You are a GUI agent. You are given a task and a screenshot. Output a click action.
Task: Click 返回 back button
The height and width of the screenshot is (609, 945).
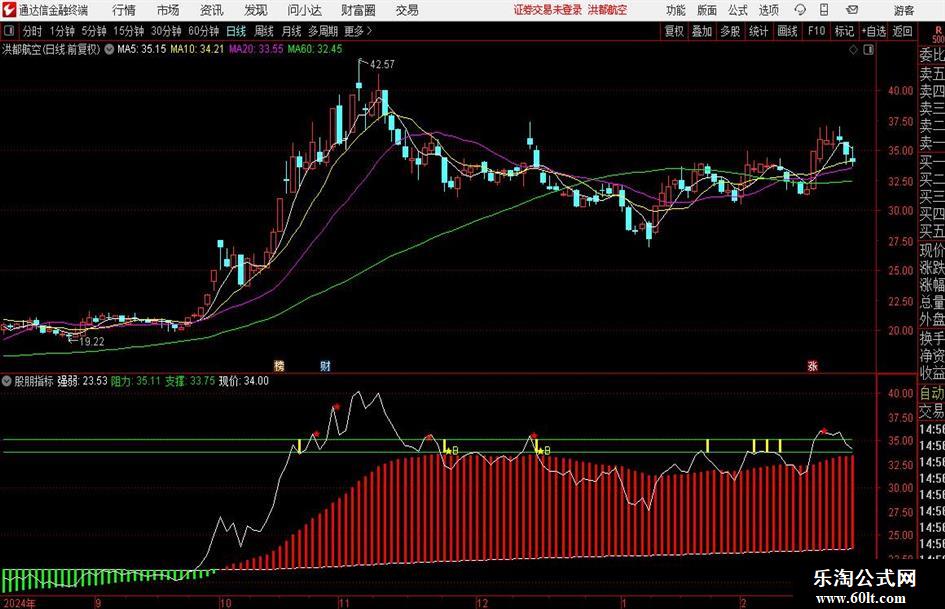coord(902,31)
